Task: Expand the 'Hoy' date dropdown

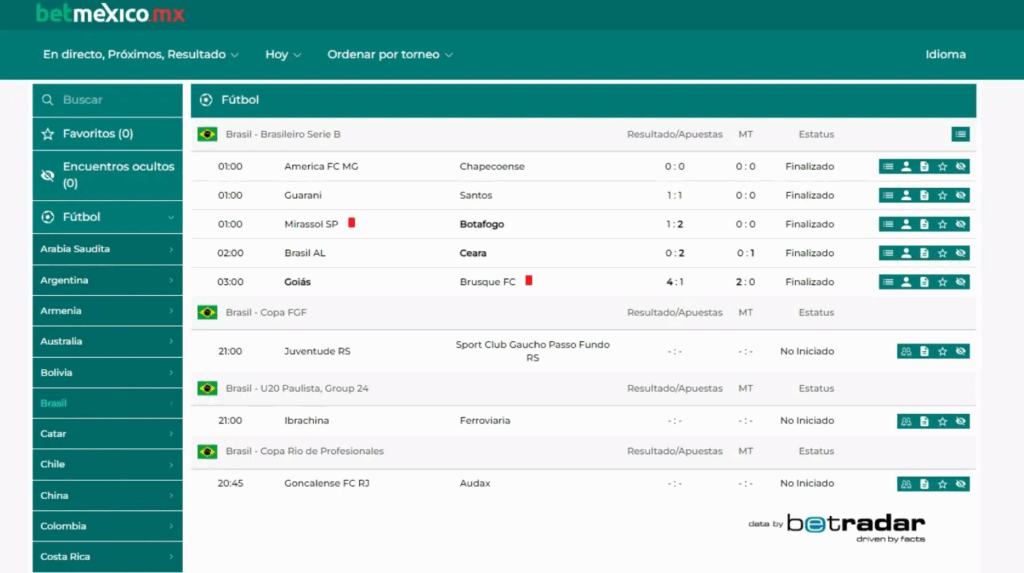Action: (283, 55)
